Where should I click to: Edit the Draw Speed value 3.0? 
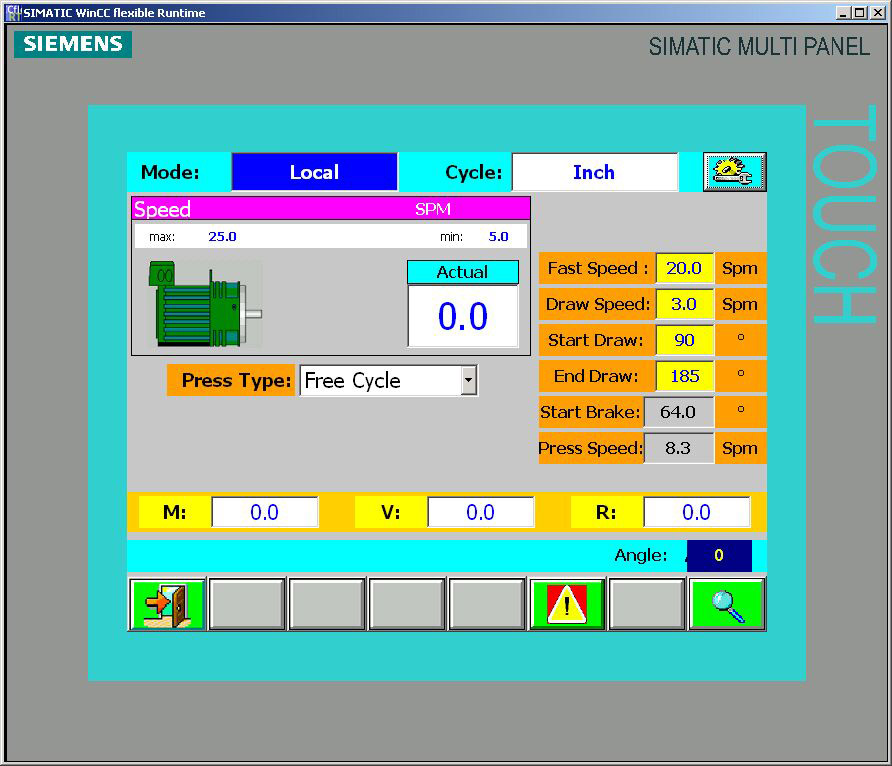point(684,304)
